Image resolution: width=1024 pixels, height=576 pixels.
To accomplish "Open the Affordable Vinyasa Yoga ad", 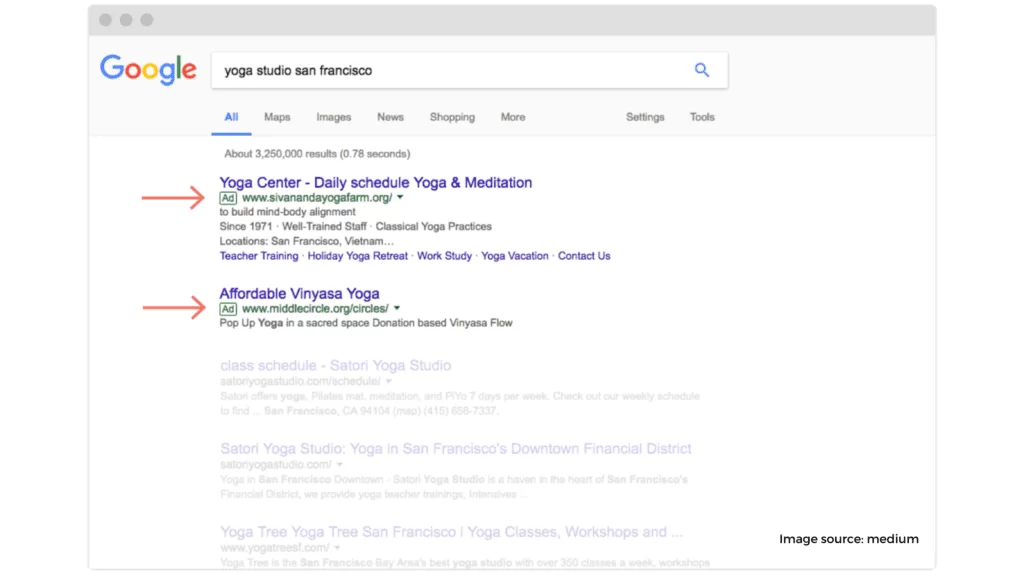I will (x=299, y=293).
